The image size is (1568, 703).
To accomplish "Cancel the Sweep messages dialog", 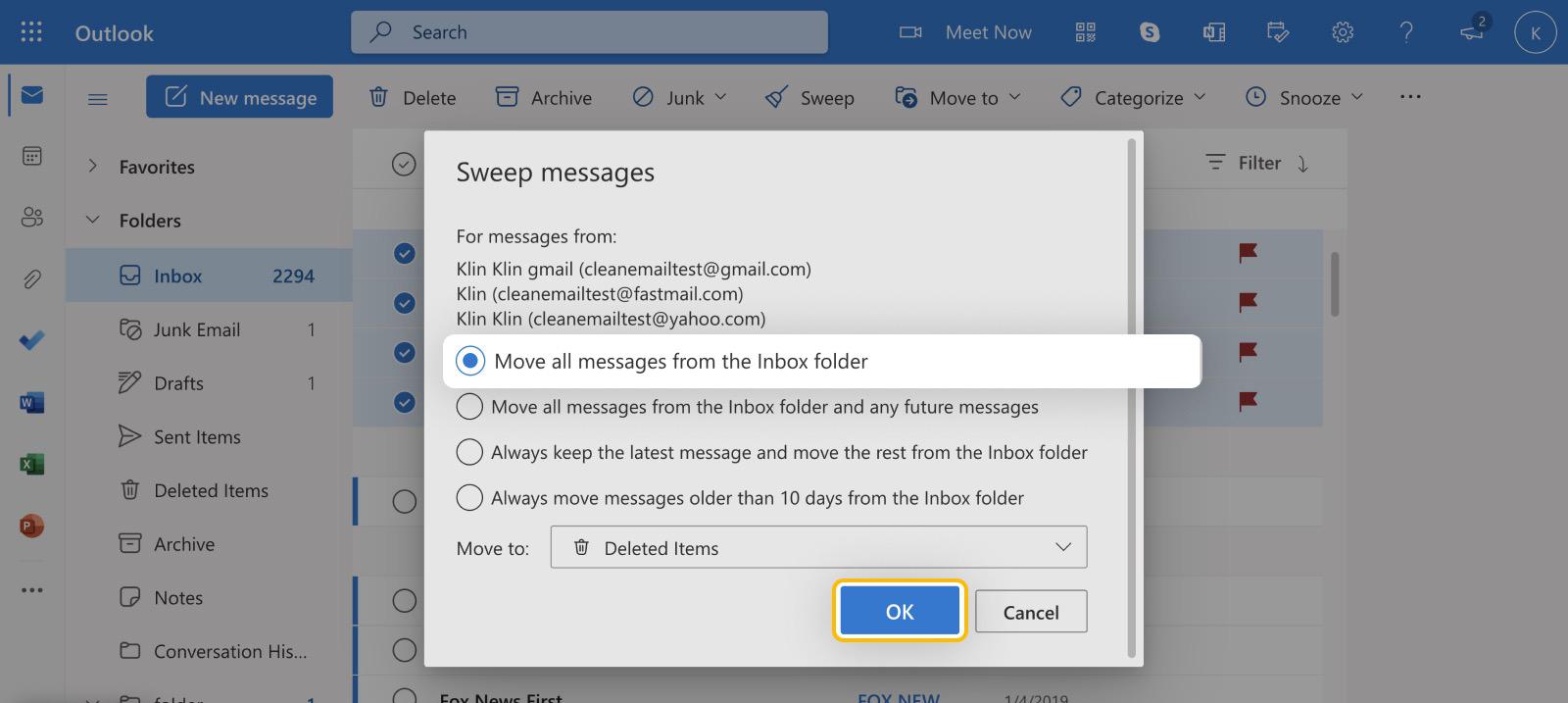I will point(1031,611).
